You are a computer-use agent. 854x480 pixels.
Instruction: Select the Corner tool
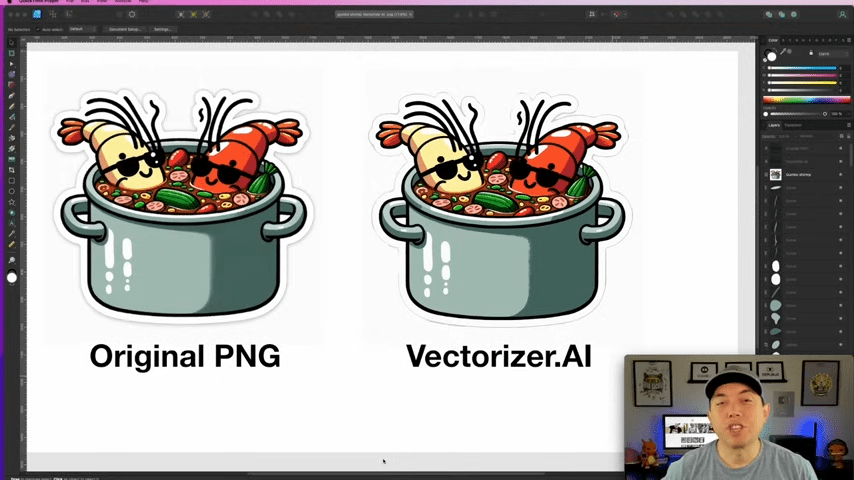(x=11, y=85)
